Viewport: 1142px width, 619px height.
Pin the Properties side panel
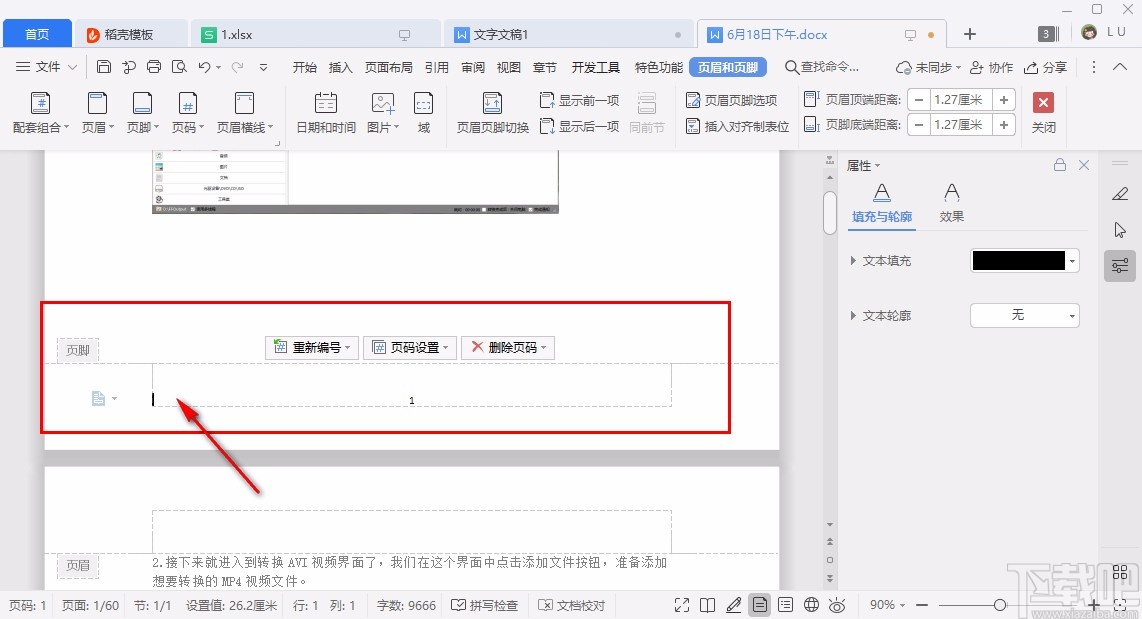(x=1060, y=164)
